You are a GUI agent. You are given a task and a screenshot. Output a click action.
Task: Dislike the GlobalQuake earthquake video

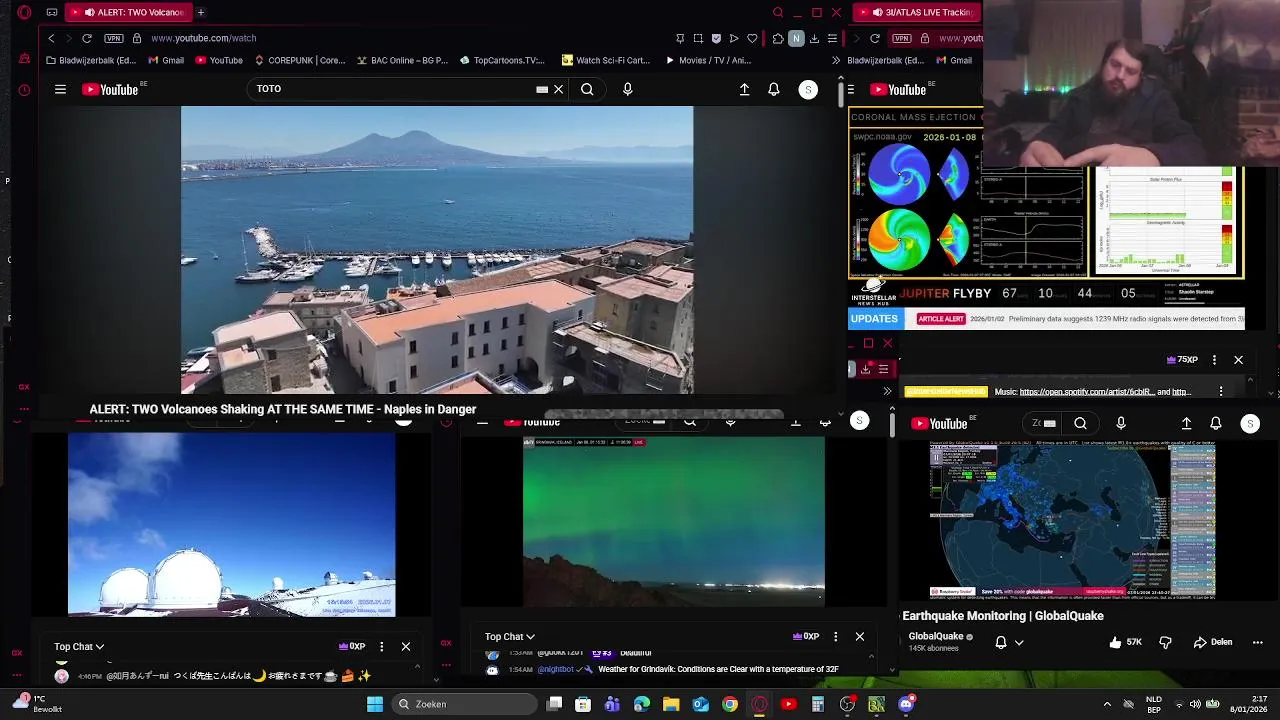pyautogui.click(x=1165, y=642)
